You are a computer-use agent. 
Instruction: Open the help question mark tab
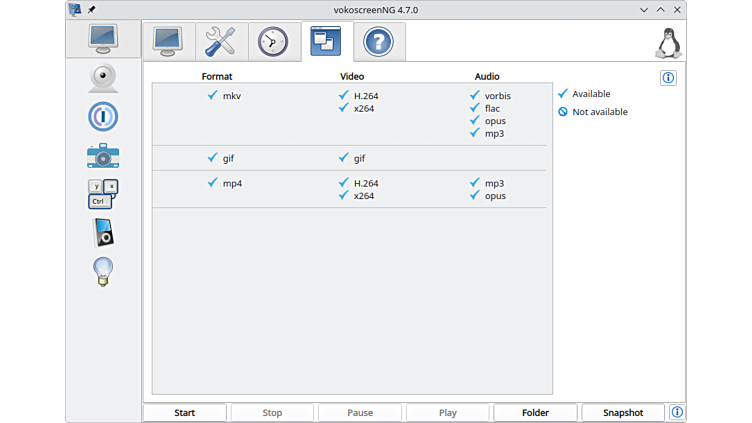(378, 41)
